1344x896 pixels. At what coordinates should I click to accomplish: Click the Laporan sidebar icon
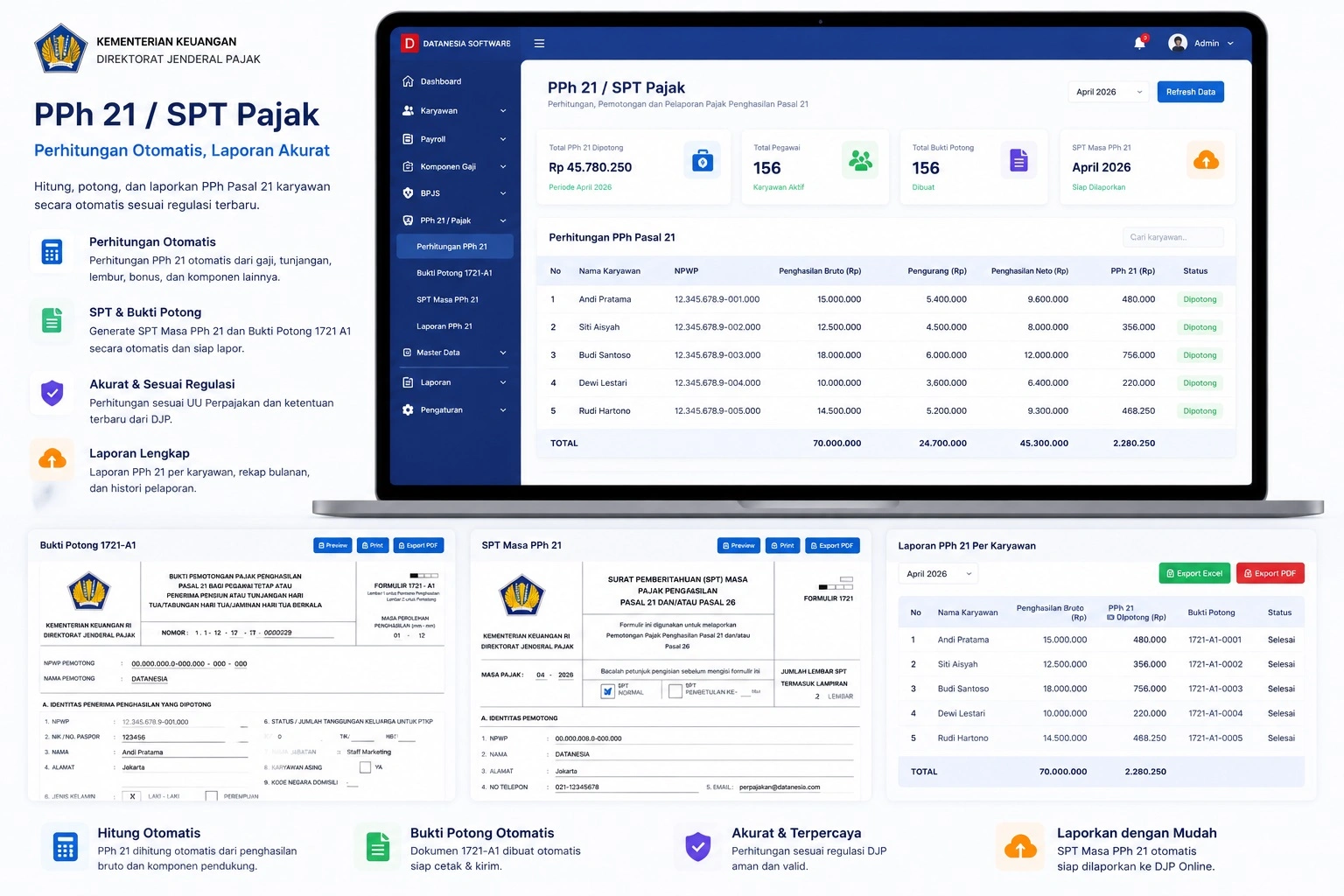(408, 382)
